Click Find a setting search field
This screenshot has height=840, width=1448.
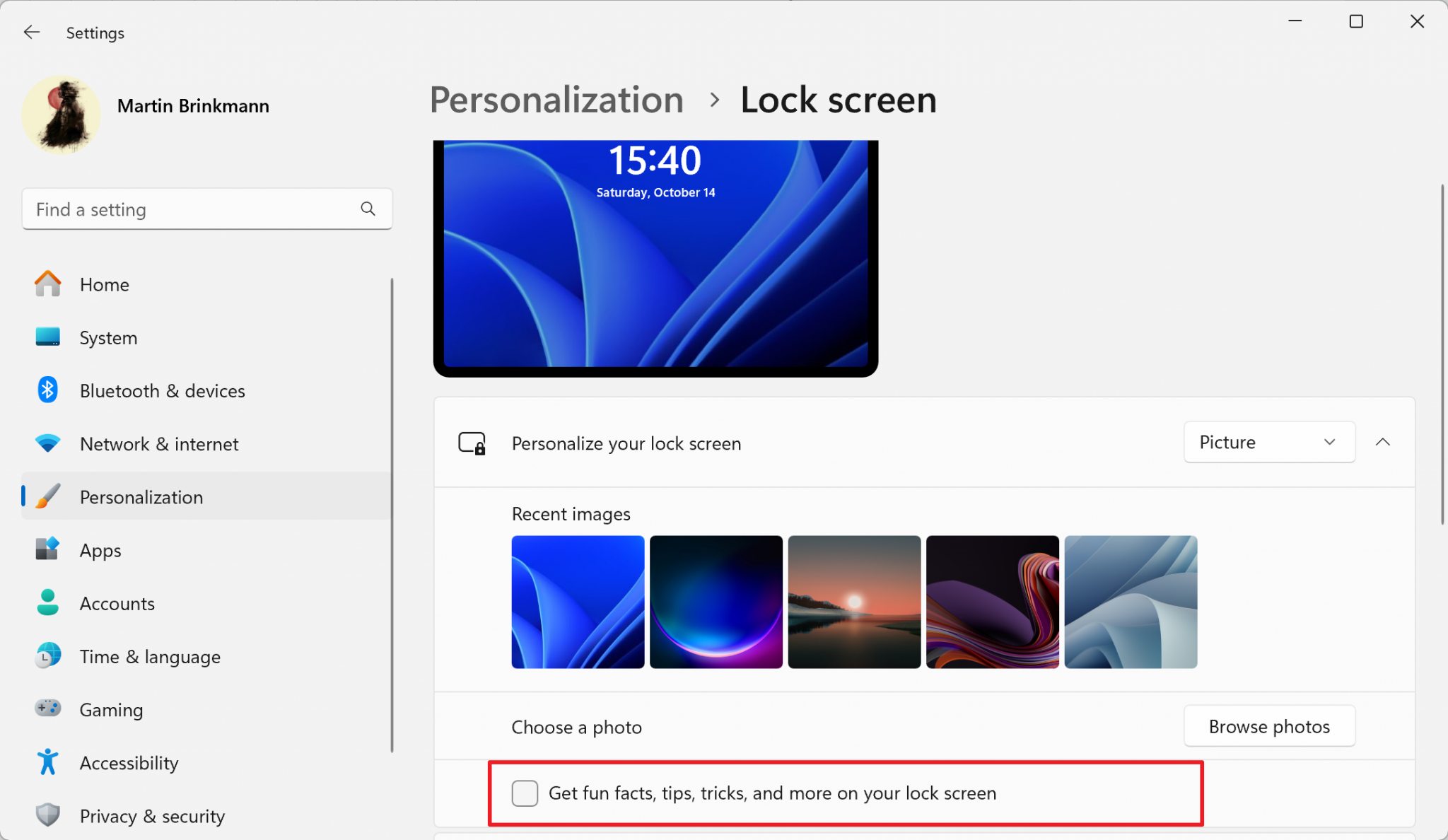coord(204,209)
